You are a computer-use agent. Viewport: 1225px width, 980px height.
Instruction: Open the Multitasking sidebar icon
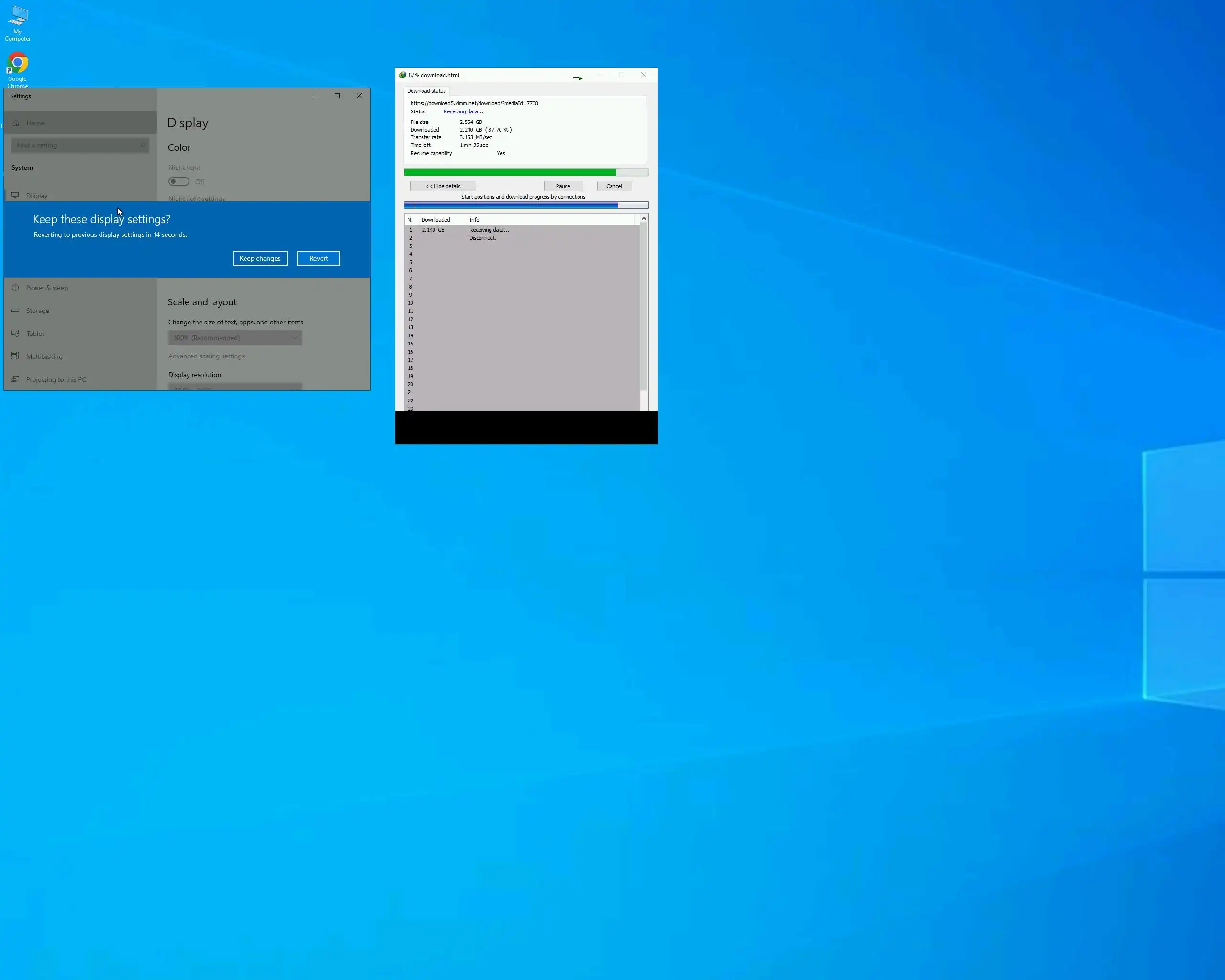[15, 356]
